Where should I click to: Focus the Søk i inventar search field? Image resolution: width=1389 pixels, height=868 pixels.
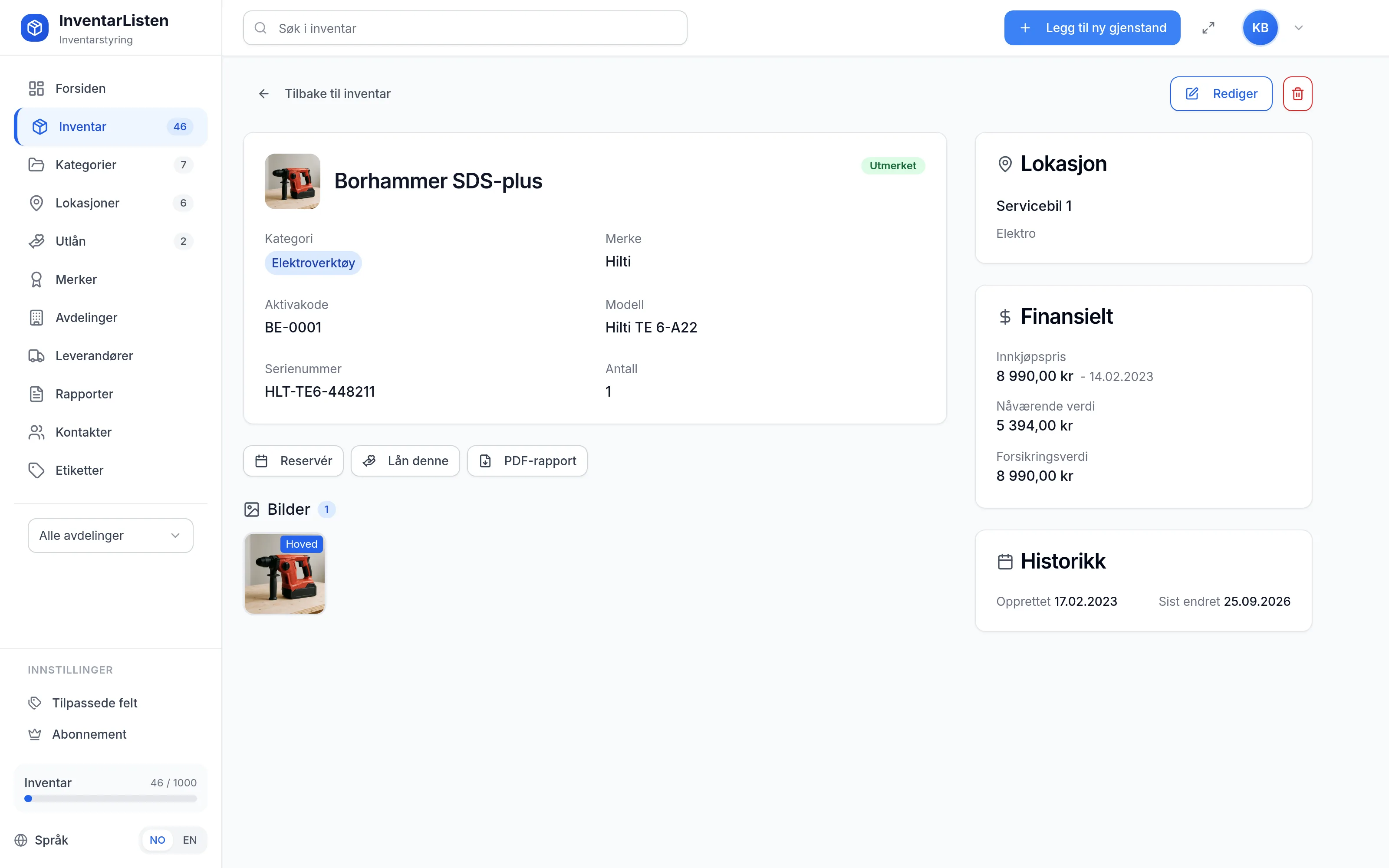465,28
